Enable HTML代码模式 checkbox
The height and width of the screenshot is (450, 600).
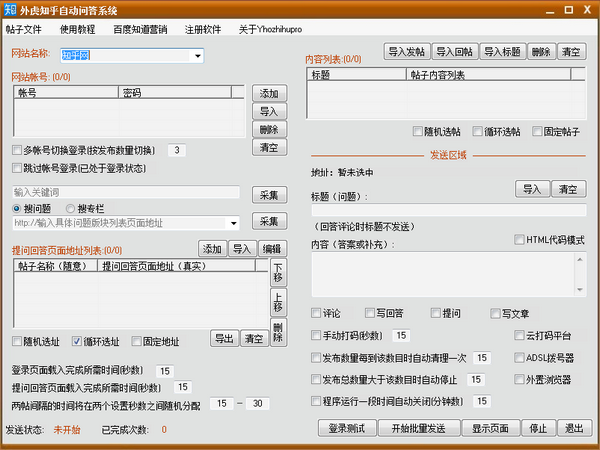(x=520, y=240)
